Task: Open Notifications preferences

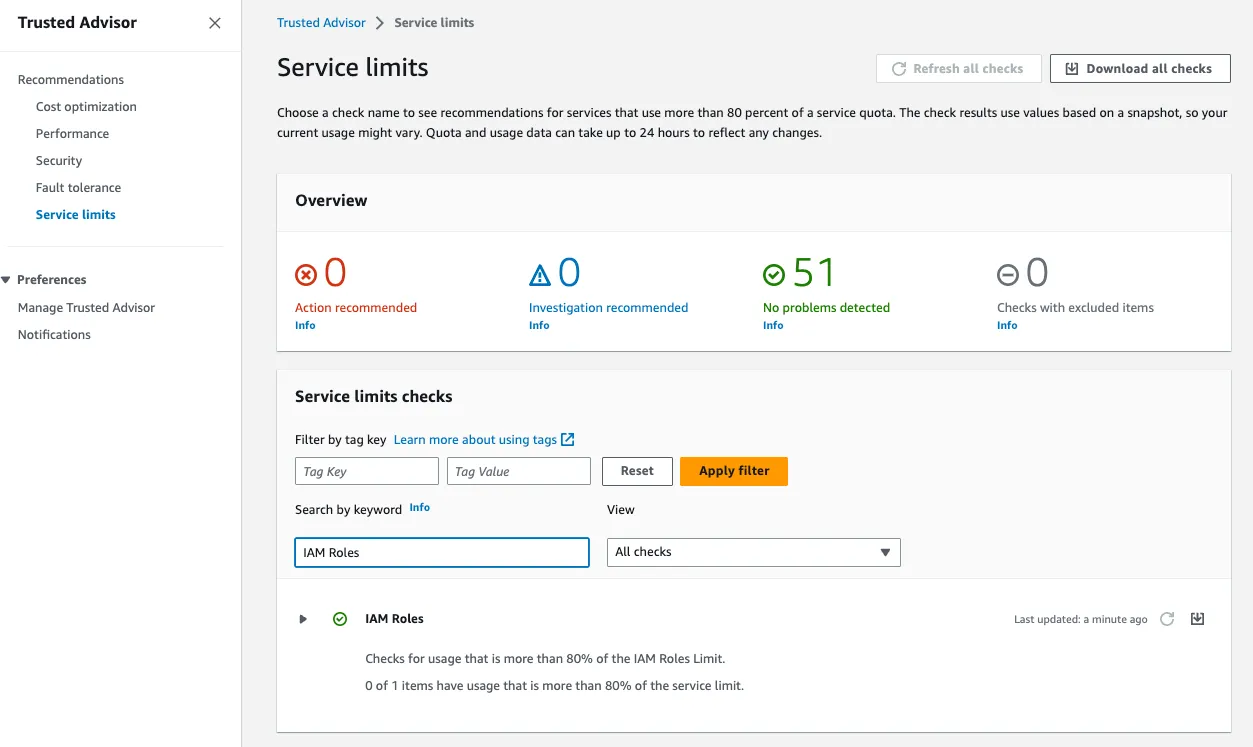Action: (x=54, y=335)
